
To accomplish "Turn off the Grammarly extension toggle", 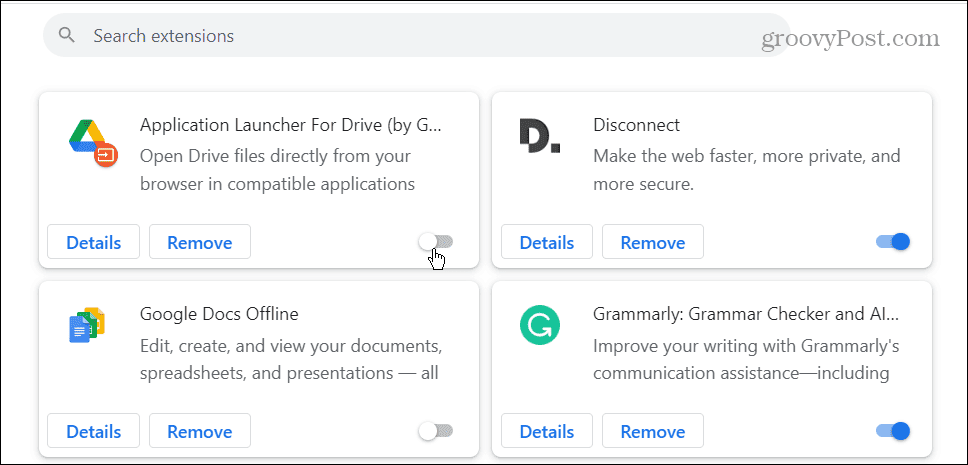I will coord(893,431).
